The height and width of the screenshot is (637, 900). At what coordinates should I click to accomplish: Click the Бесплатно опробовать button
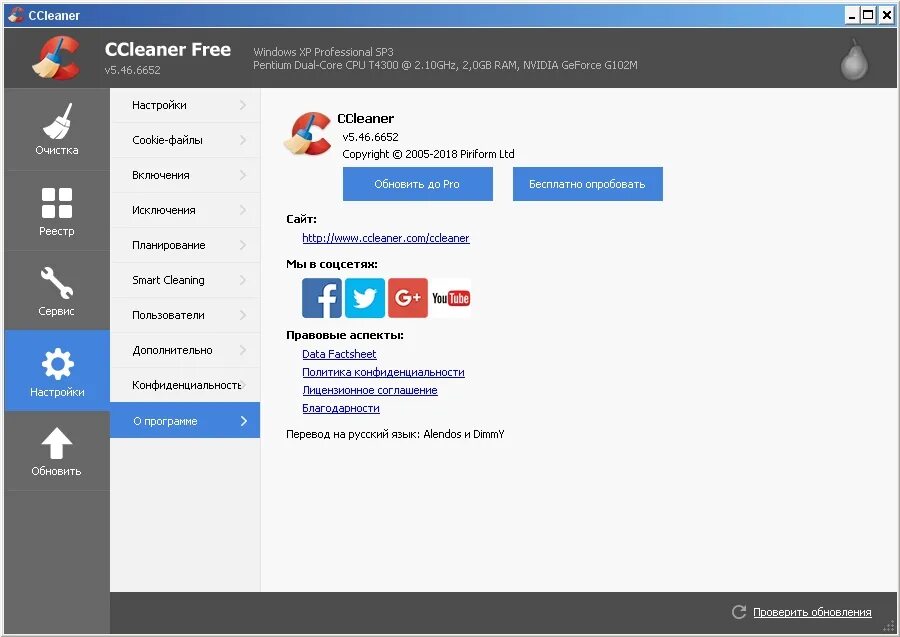588,184
